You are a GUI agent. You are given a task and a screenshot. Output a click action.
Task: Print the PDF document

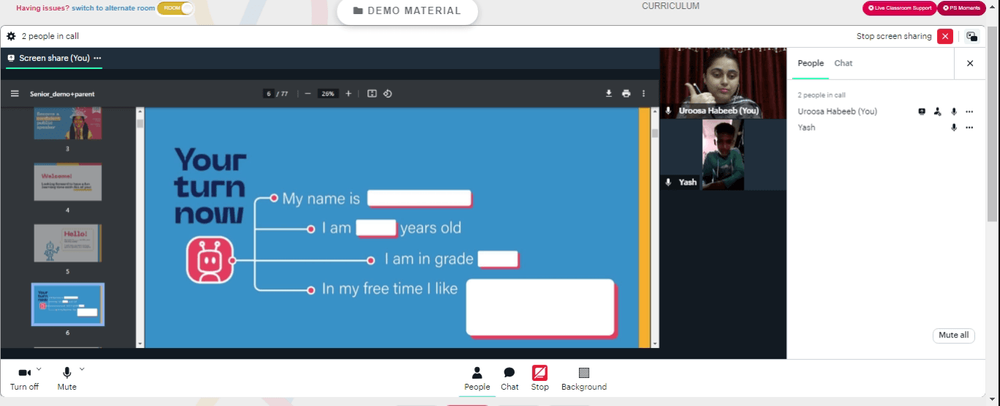pyautogui.click(x=626, y=94)
